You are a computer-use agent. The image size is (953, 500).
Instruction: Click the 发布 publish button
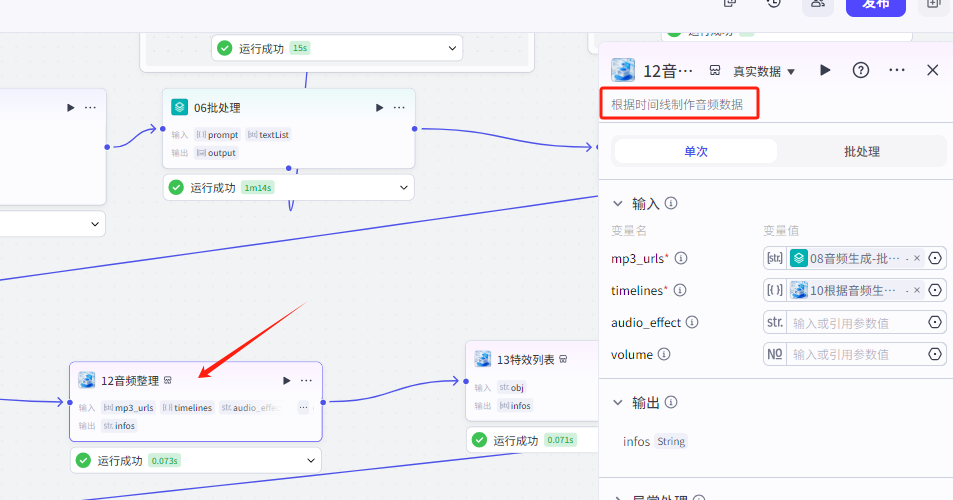click(x=876, y=5)
